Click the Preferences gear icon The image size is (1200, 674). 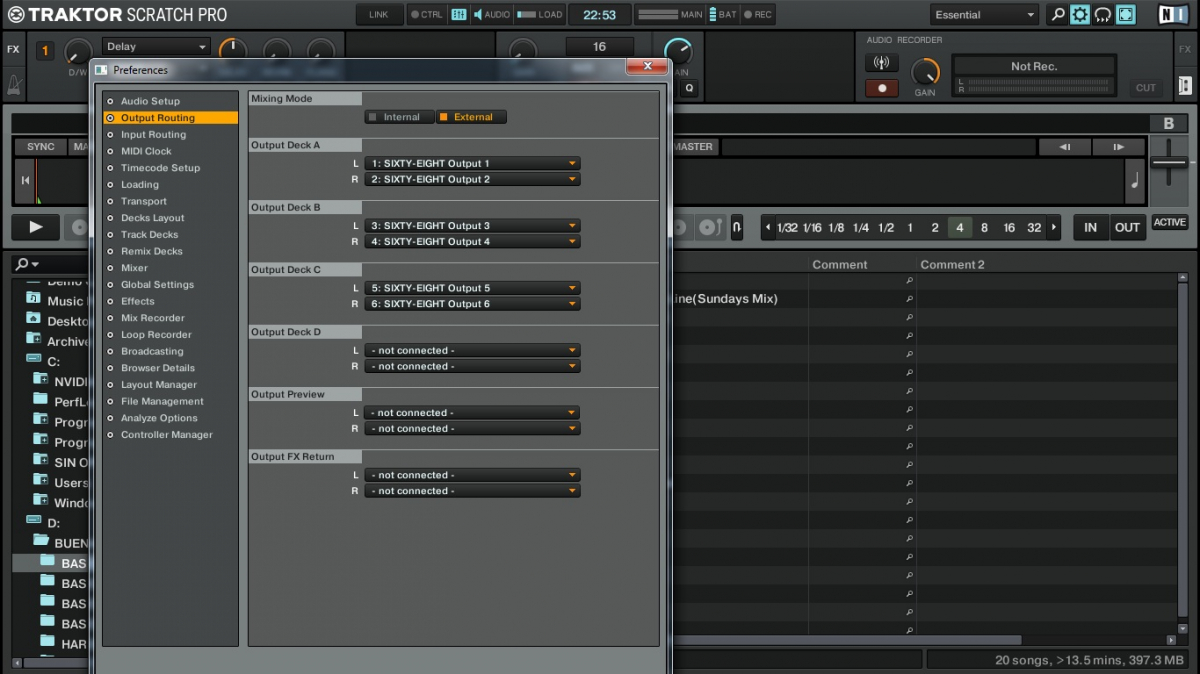click(1080, 15)
